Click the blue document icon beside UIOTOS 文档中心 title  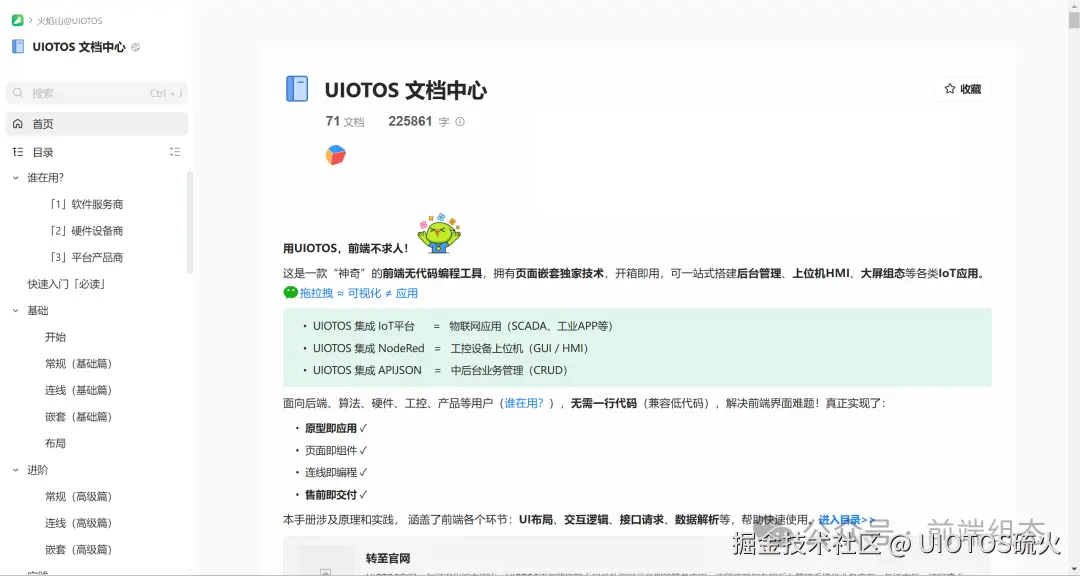pyautogui.click(x=296, y=89)
